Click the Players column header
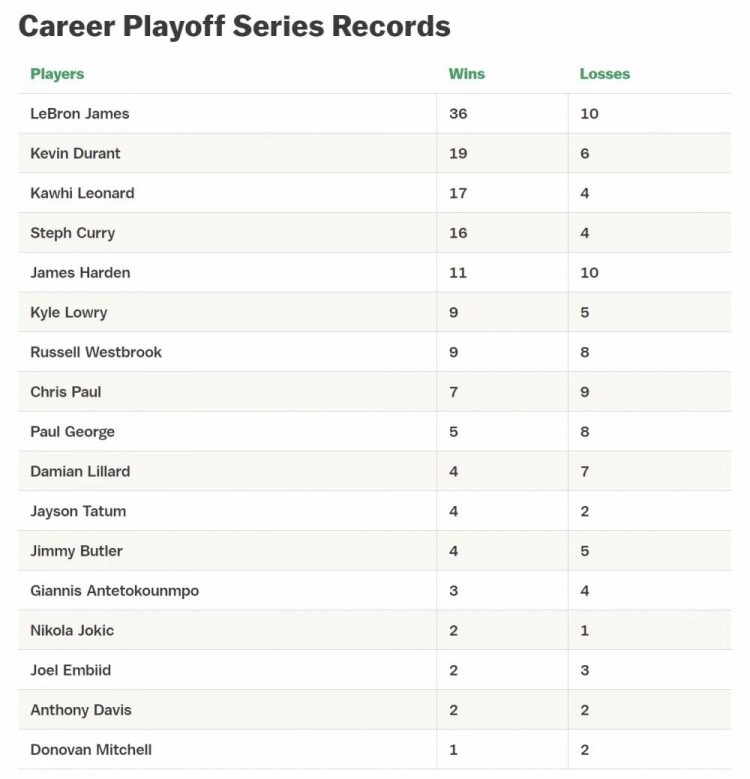750x779 pixels. (x=57, y=74)
